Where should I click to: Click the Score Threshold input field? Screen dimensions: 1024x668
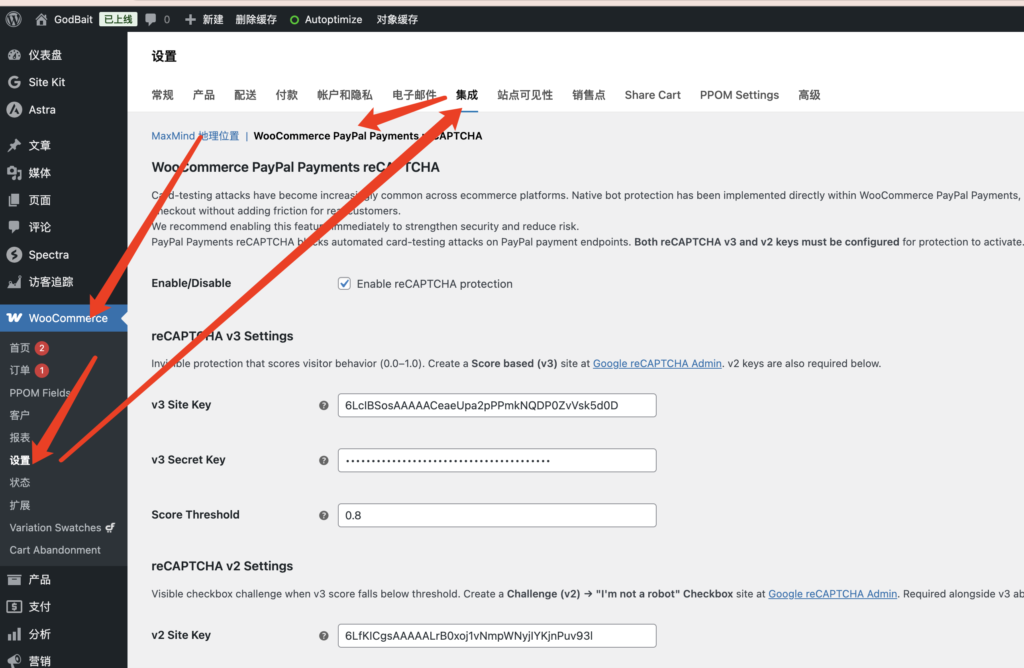pos(497,515)
